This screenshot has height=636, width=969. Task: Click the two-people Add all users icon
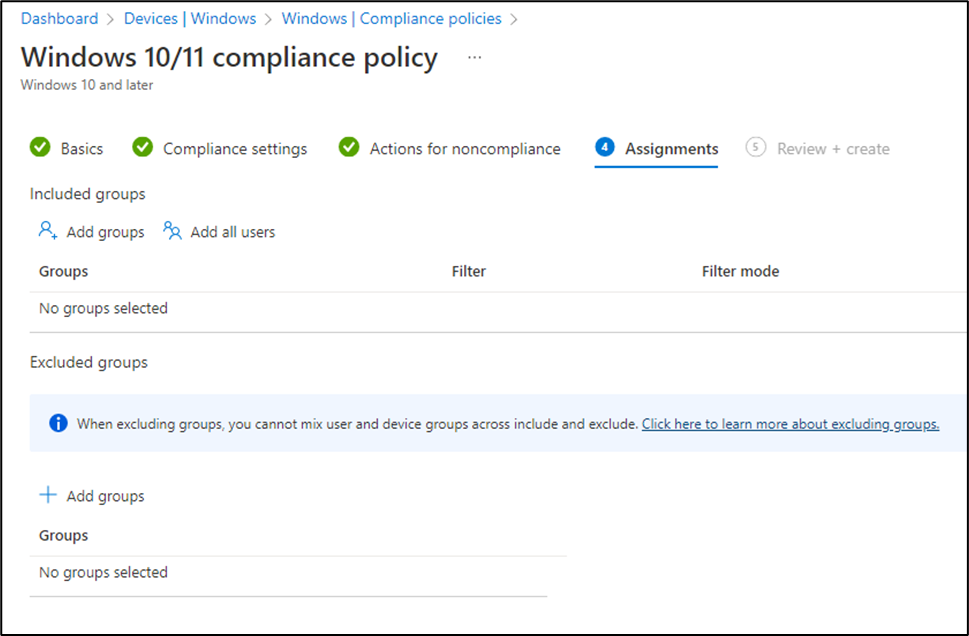click(x=172, y=231)
